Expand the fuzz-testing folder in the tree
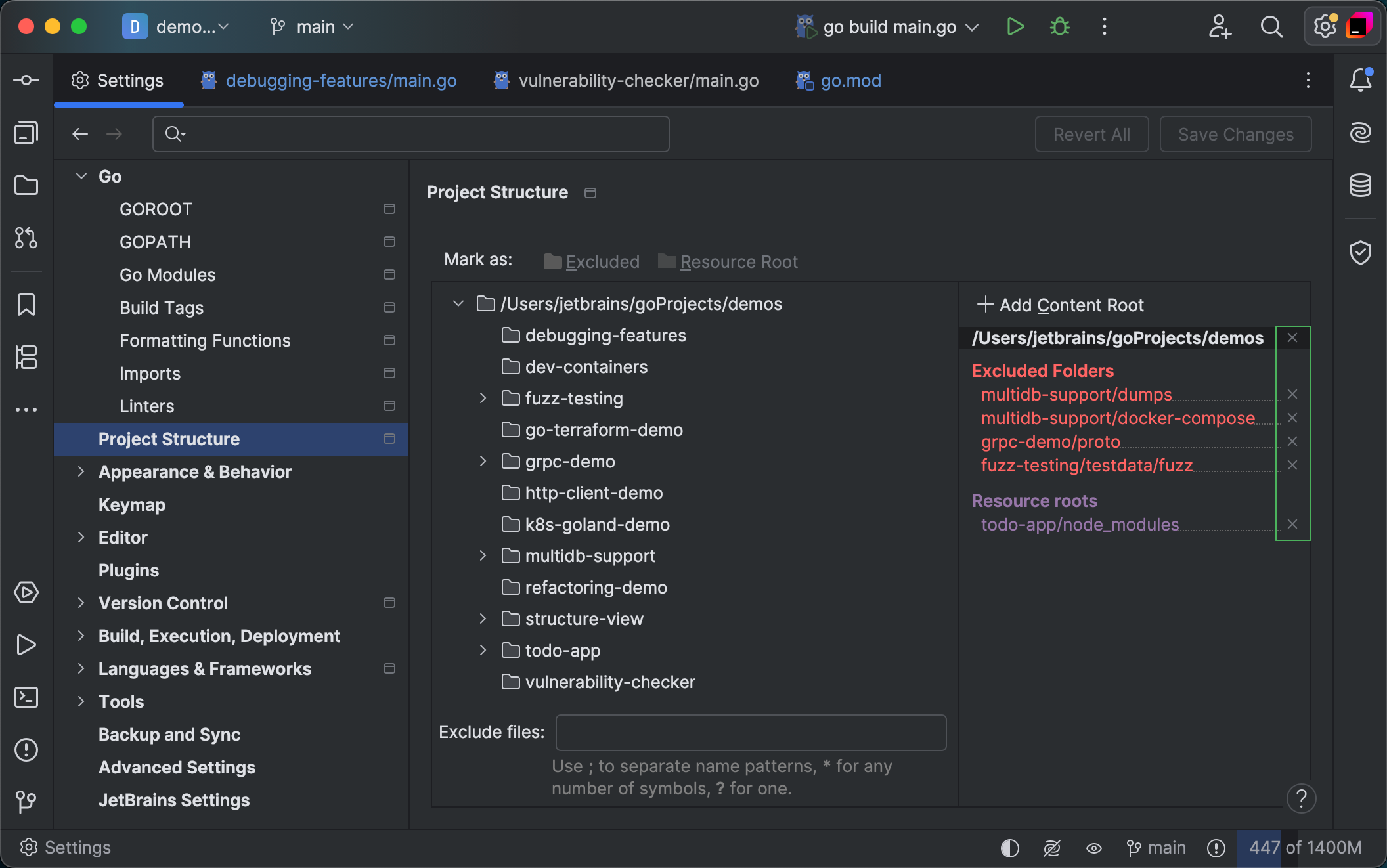 tap(483, 398)
